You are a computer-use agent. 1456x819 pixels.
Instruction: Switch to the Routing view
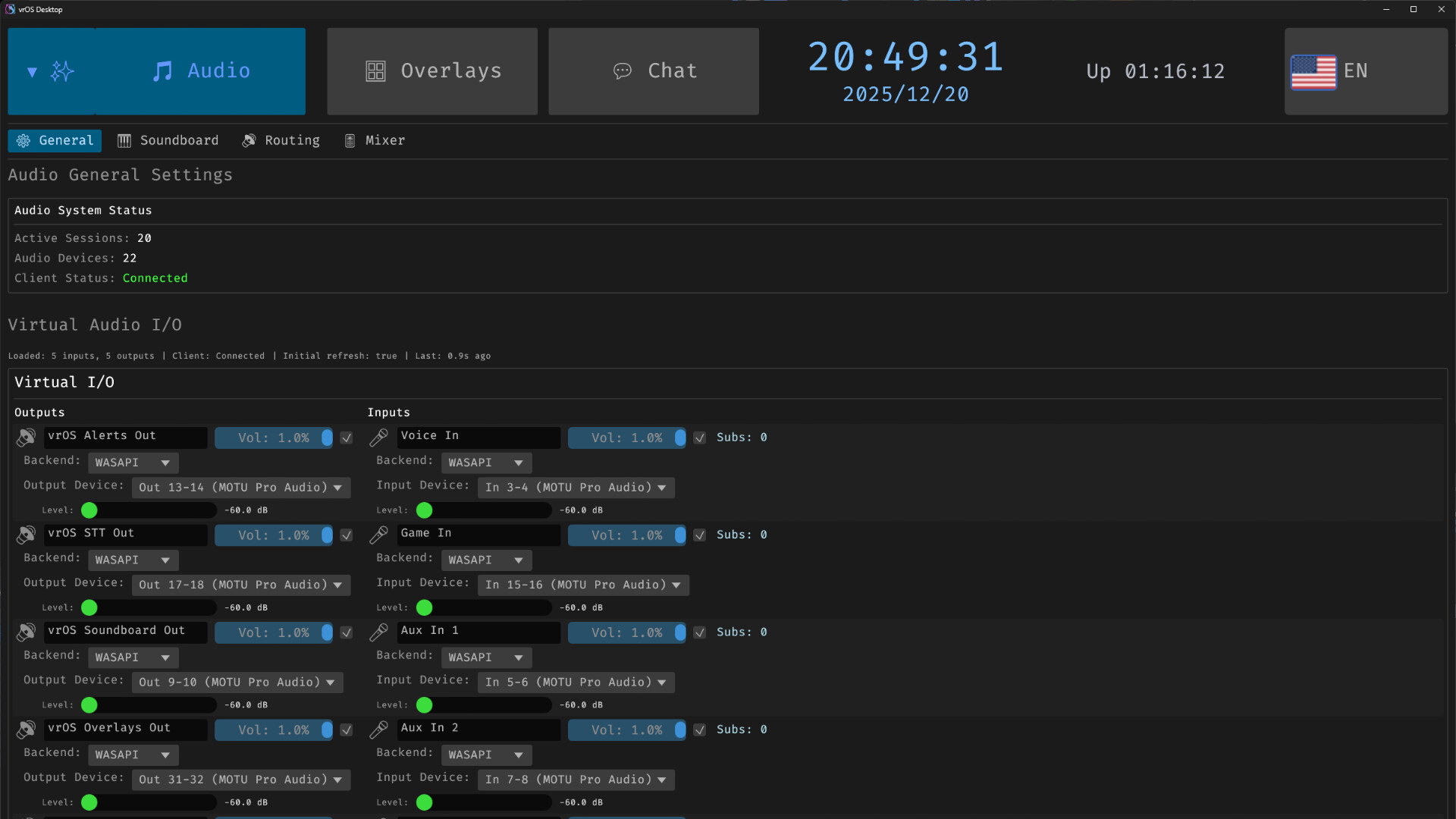click(280, 140)
